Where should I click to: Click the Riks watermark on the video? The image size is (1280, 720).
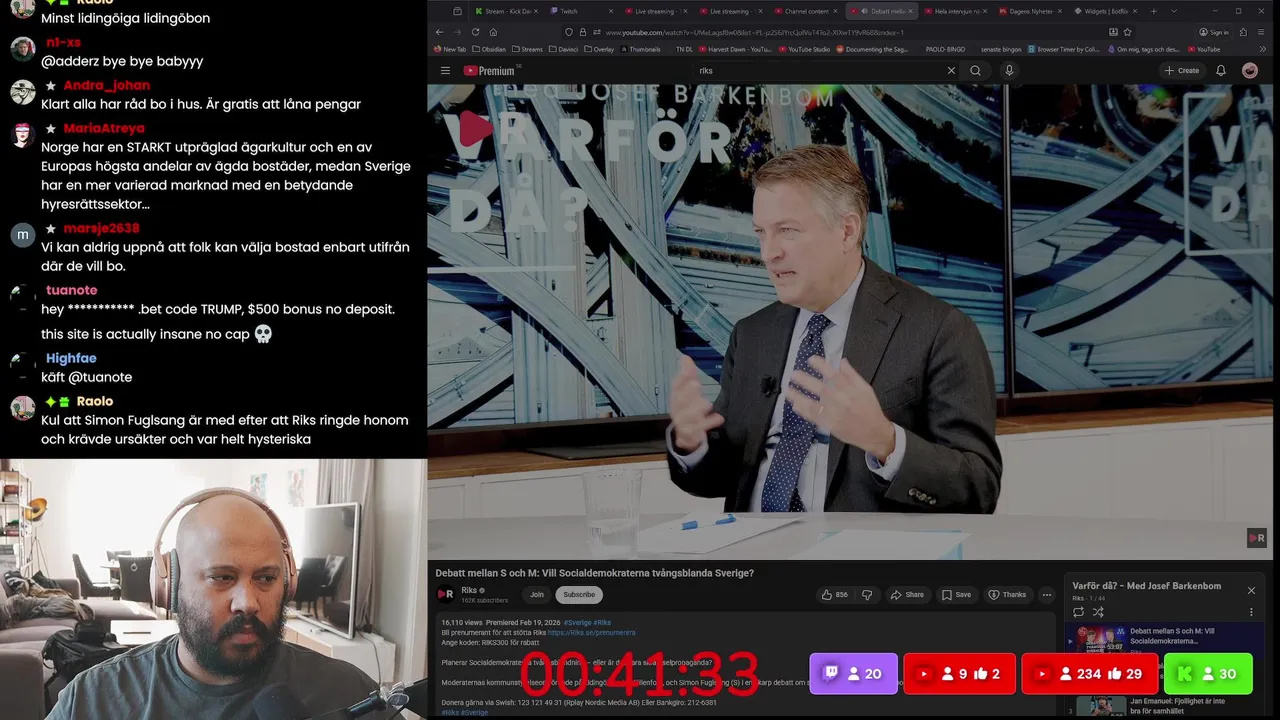click(x=1257, y=538)
